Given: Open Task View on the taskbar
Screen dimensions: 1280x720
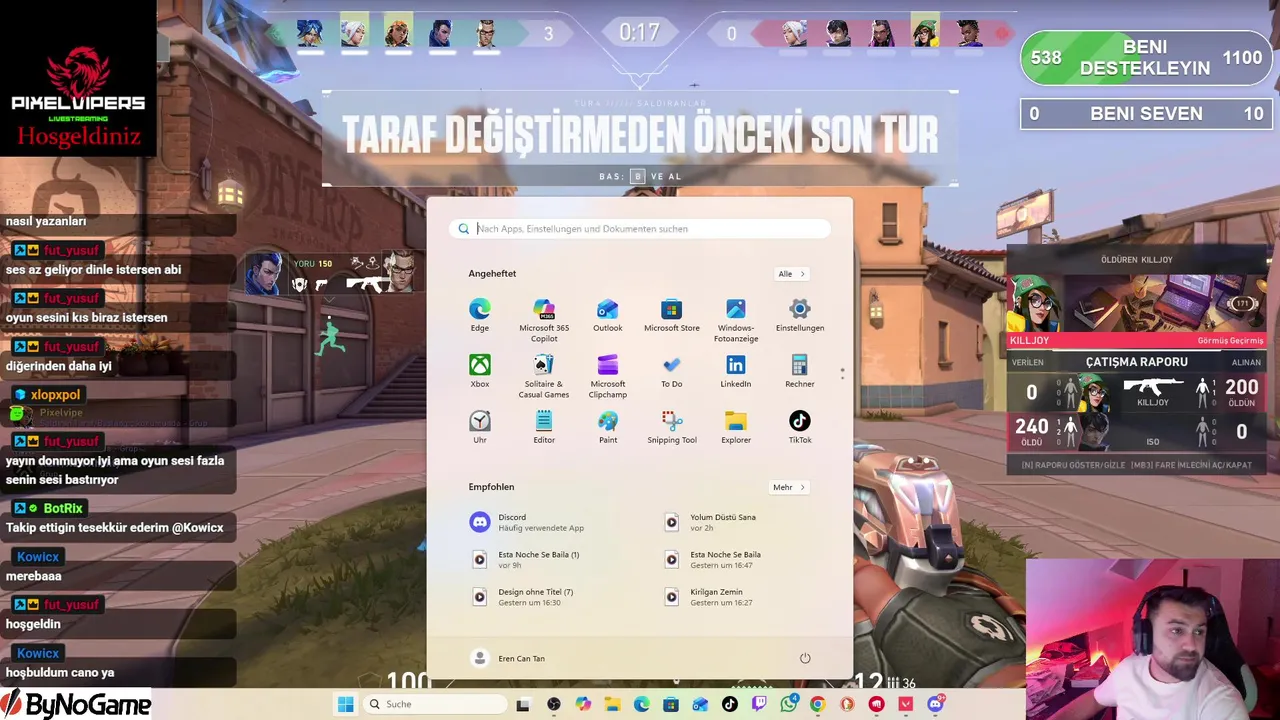Looking at the screenshot, I should 522,704.
